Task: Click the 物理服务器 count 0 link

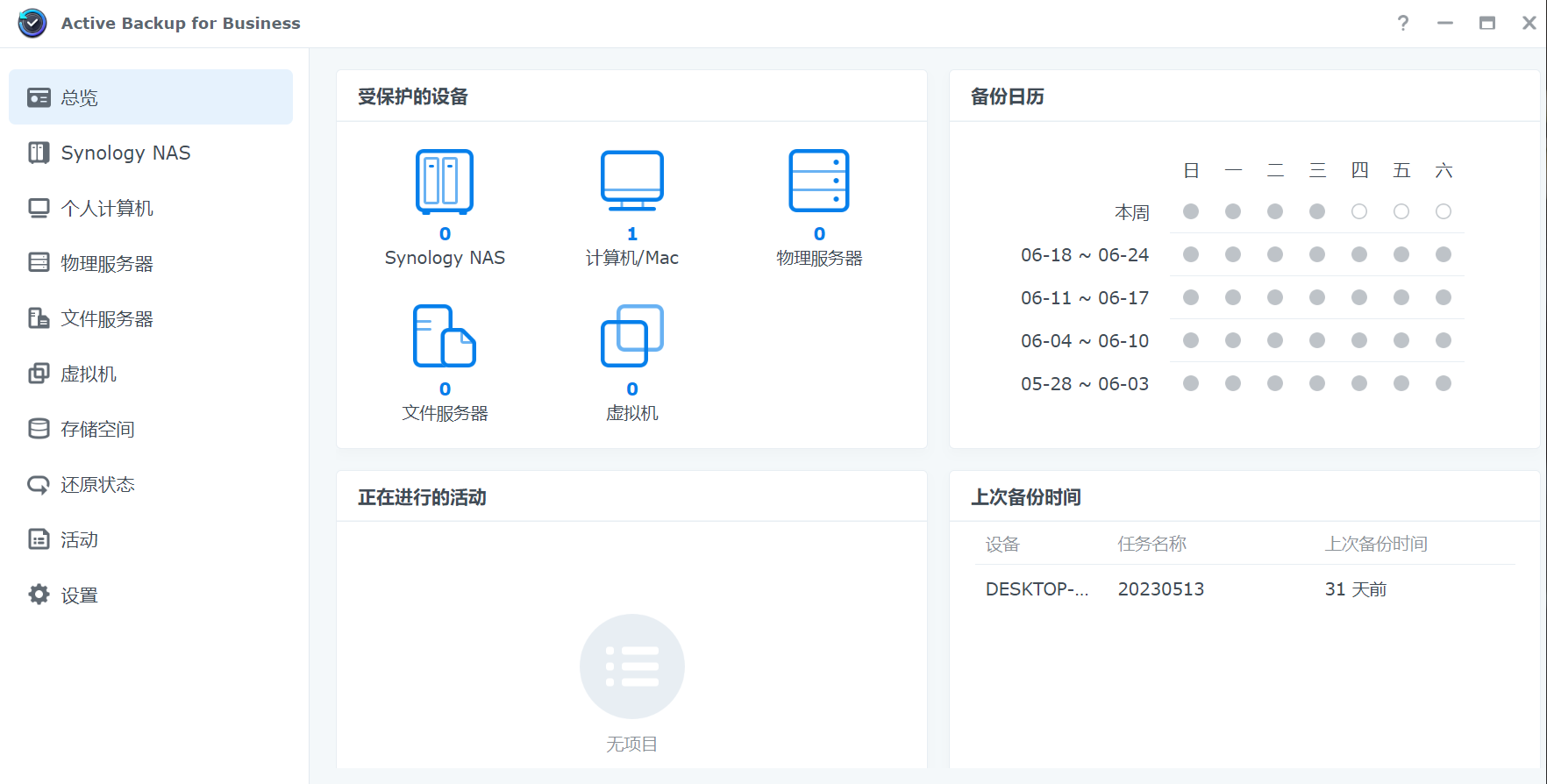Action: click(x=819, y=234)
